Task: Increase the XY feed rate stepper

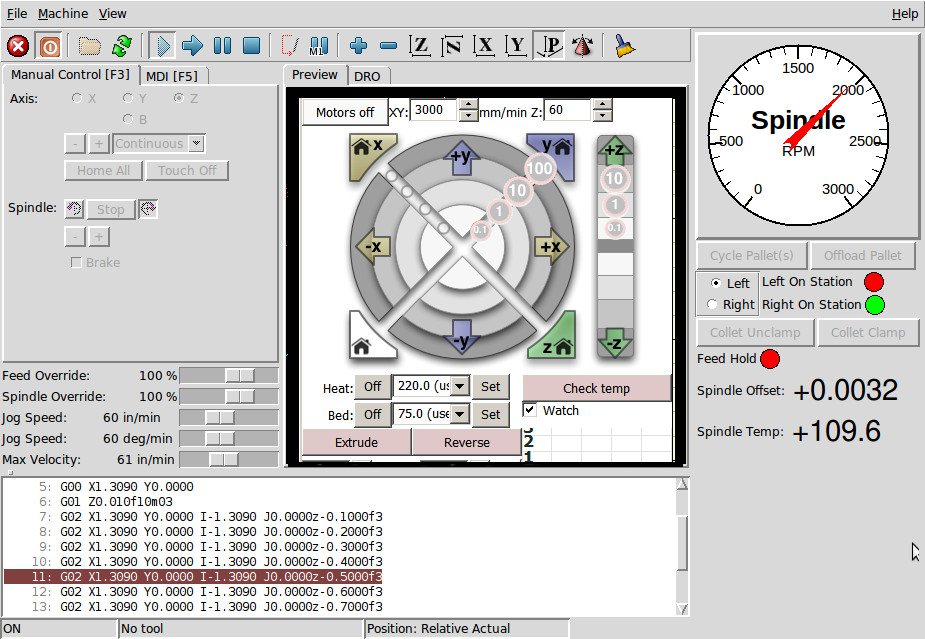Action: pos(468,104)
